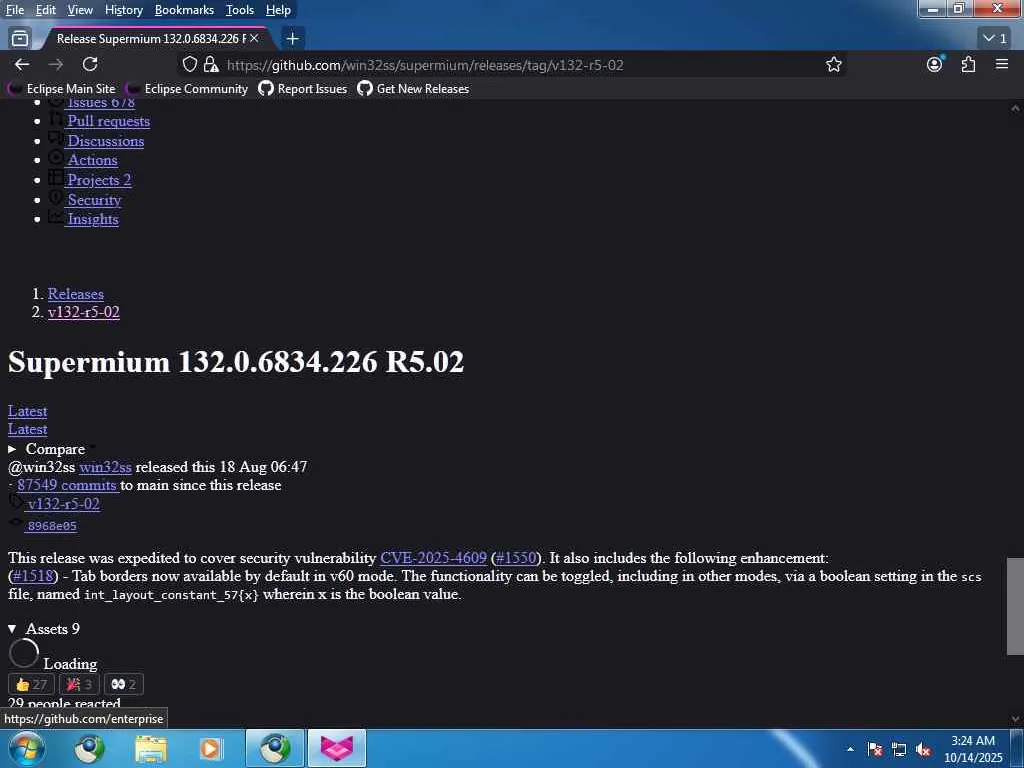Open the Security link
Screen dimensions: 1024x768
pyautogui.click(x=95, y=200)
